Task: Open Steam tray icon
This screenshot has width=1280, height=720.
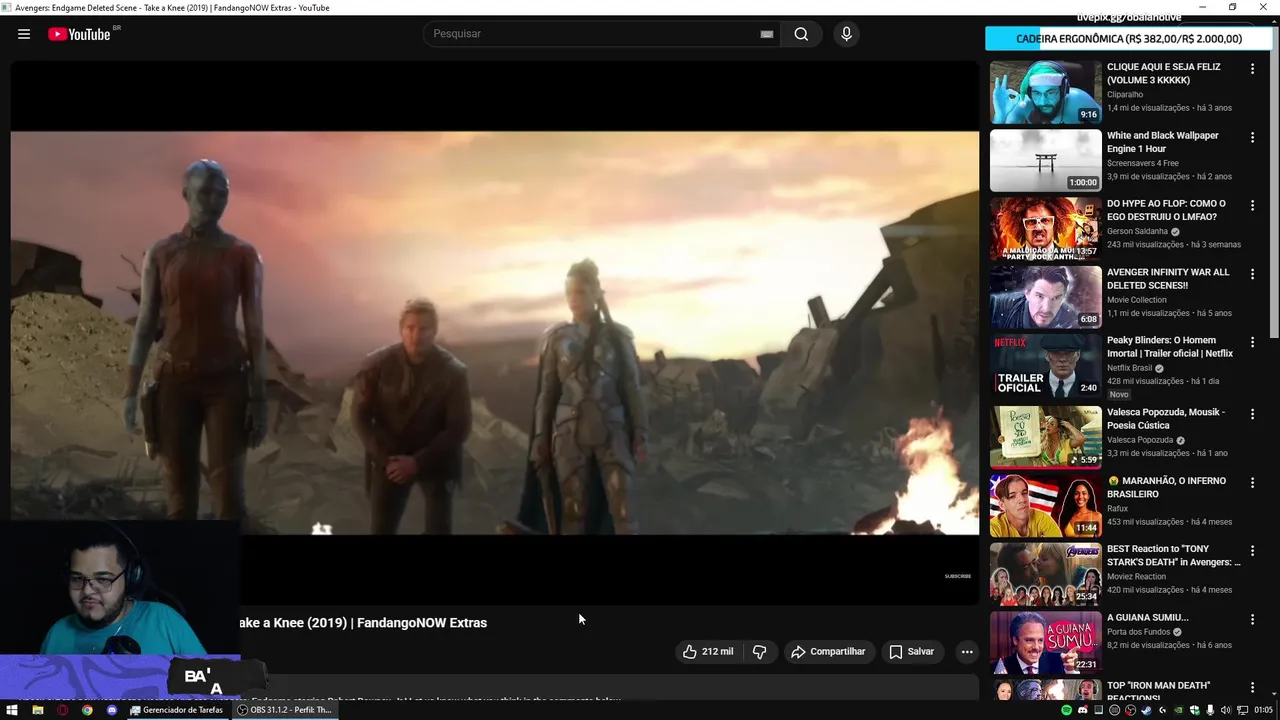Action: pyautogui.click(x=1146, y=710)
